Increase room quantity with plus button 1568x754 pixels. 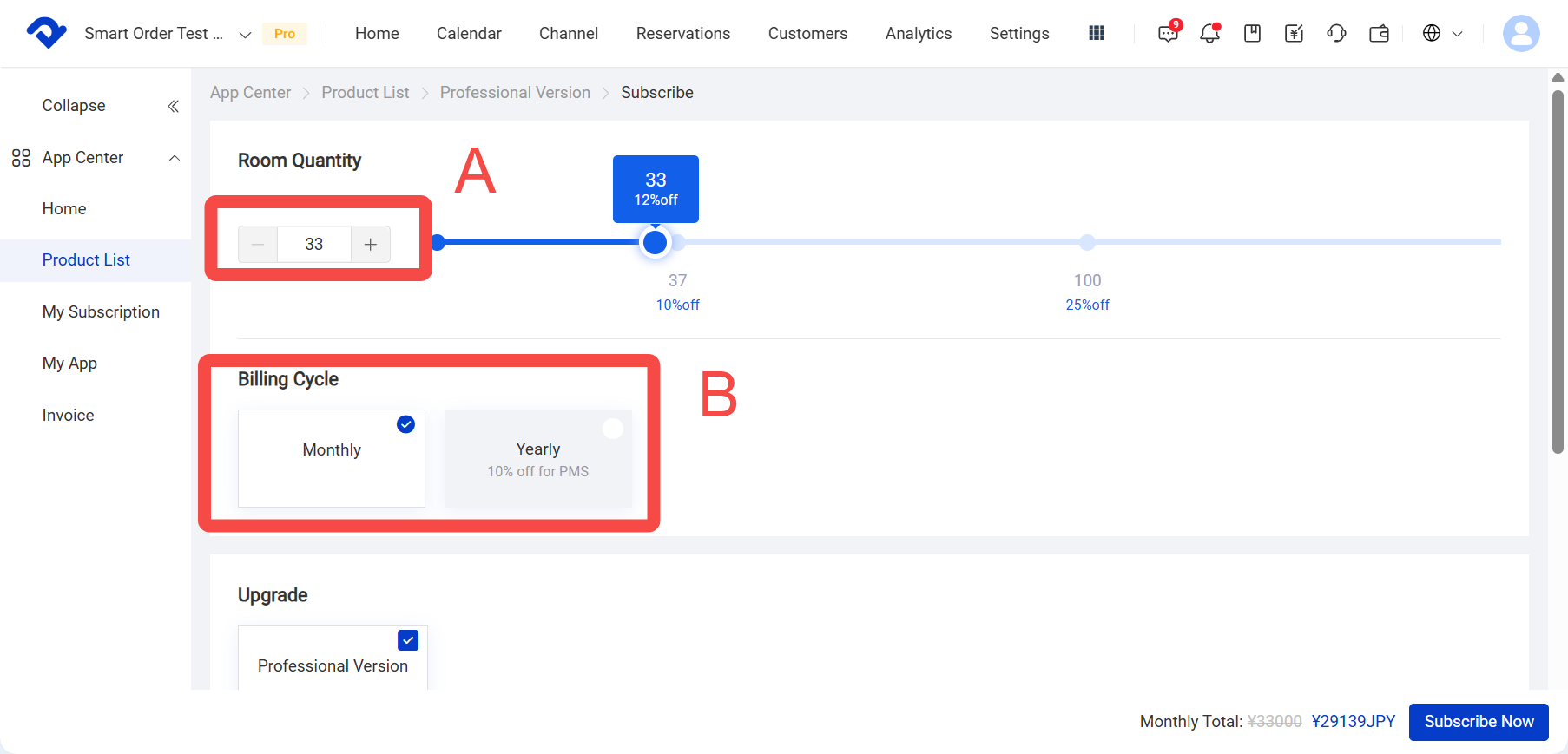[x=371, y=245]
